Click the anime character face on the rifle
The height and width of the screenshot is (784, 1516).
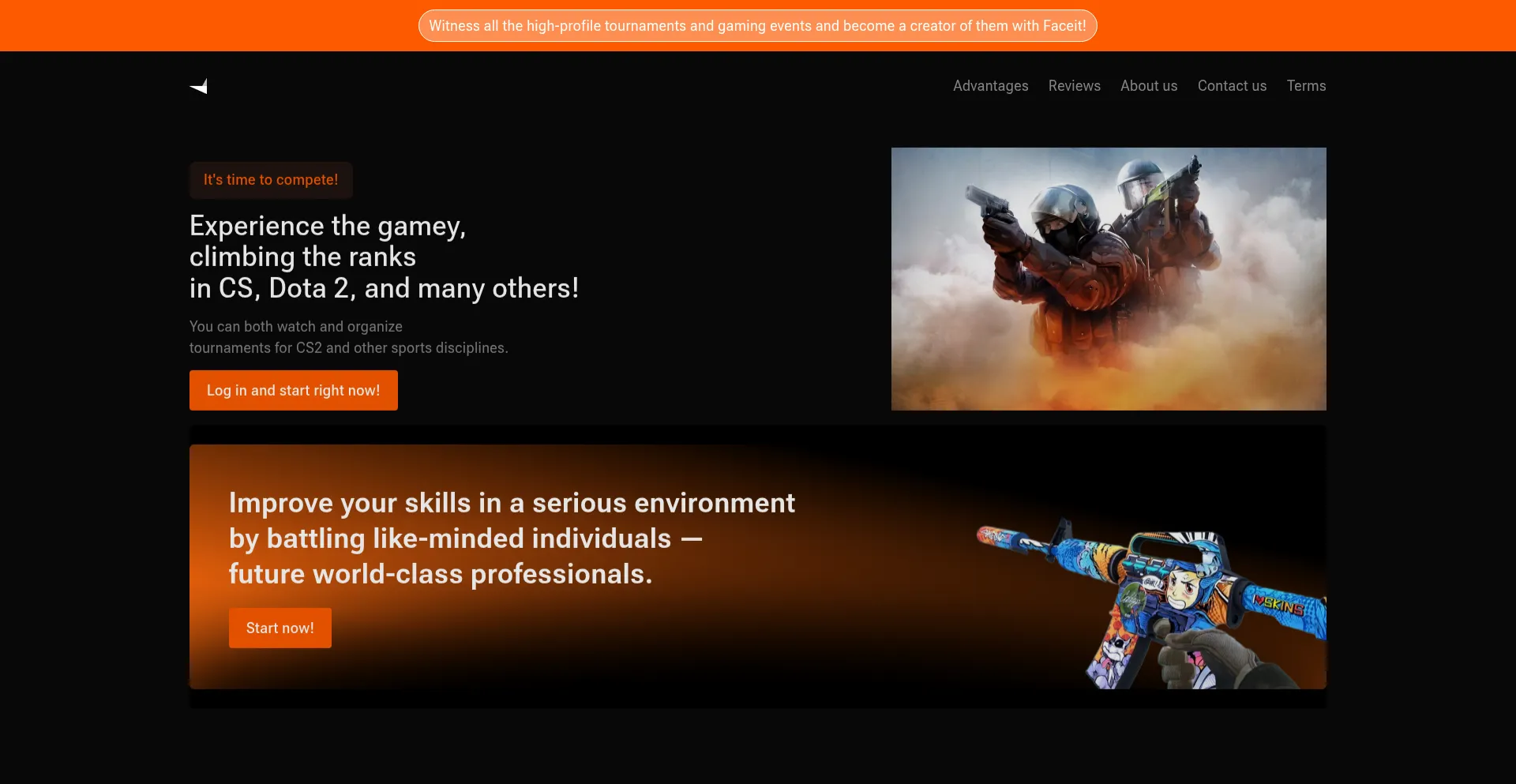pos(1182,589)
